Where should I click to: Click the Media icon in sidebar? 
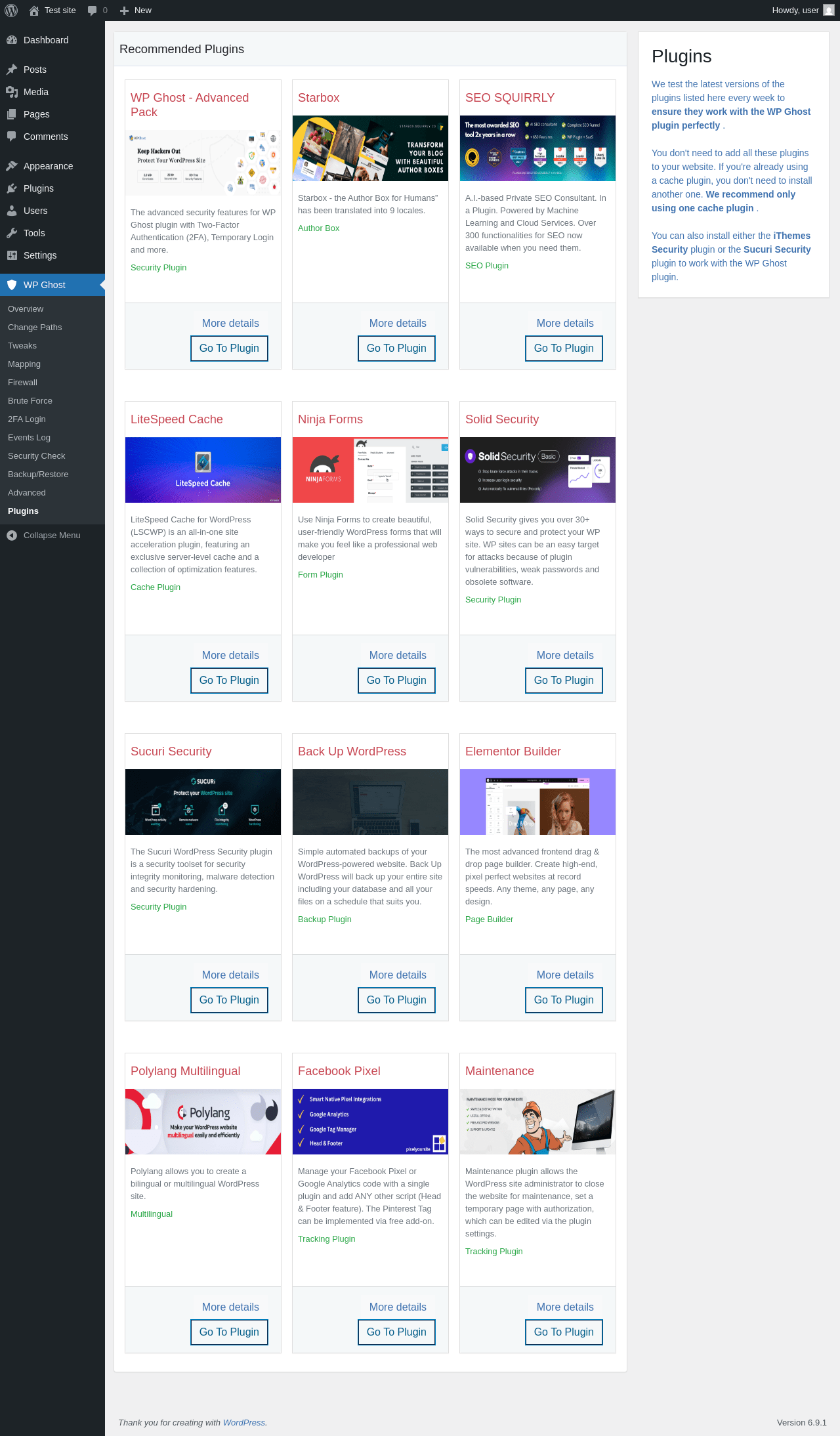[12, 92]
